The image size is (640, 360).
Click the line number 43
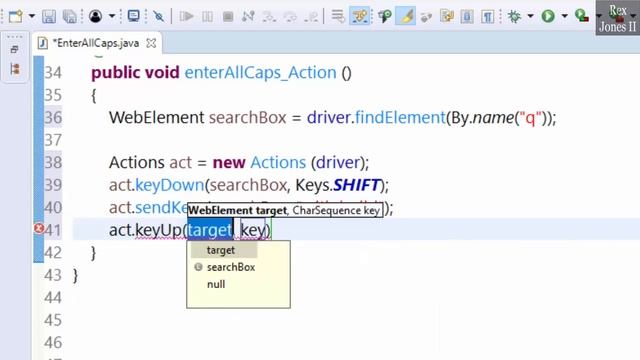53,275
